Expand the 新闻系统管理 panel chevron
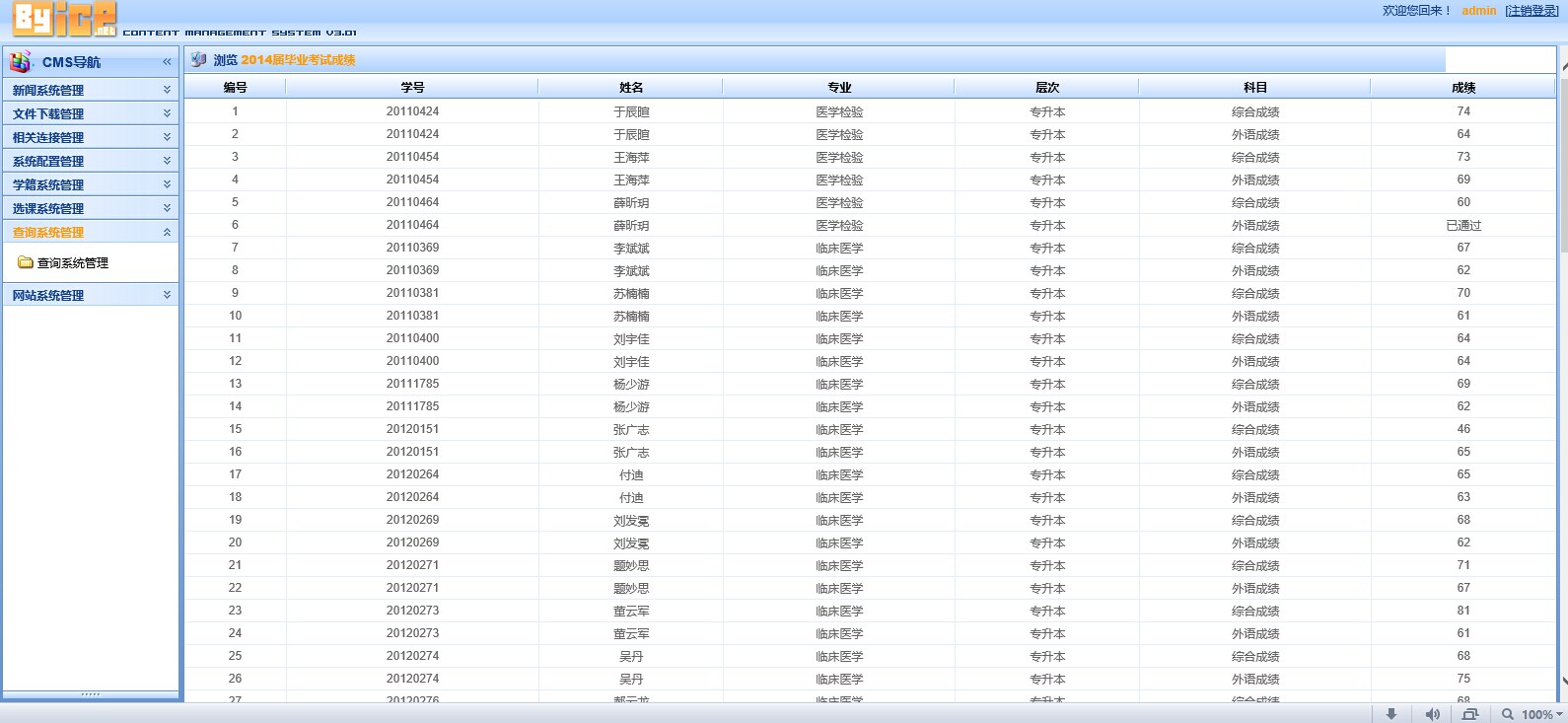 click(167, 89)
